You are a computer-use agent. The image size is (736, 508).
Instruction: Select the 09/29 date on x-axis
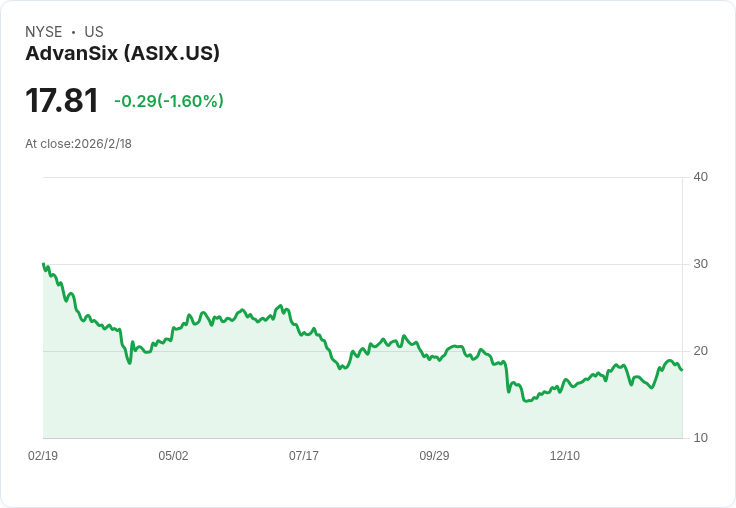[434, 456]
